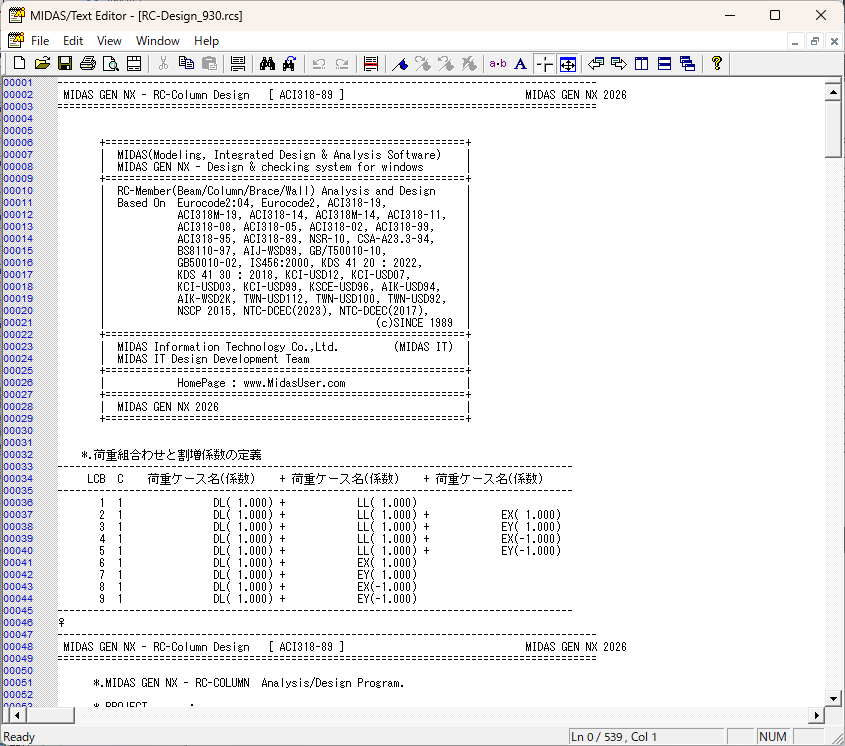The image size is (845, 746).
Task: Click the horizontal scrollbar thumb
Action: point(50,715)
